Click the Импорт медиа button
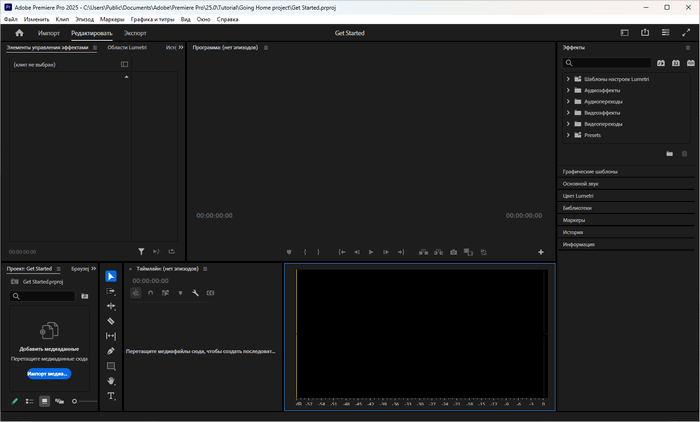 [x=49, y=374]
